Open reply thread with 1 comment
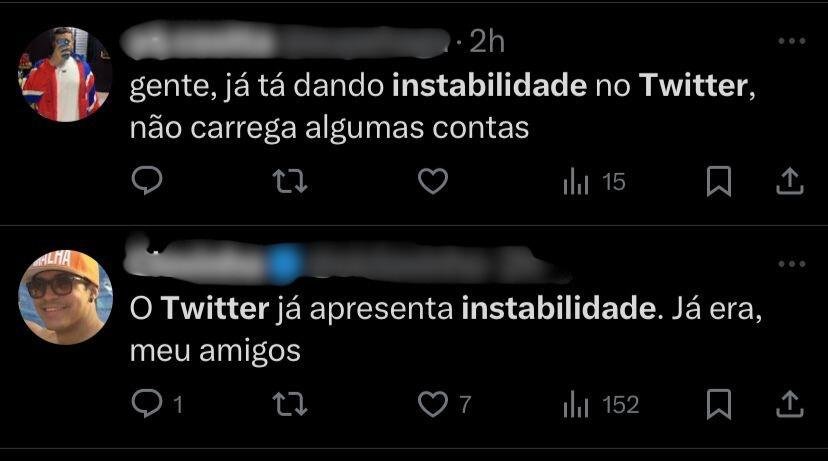This screenshot has width=828, height=461. coord(157,404)
